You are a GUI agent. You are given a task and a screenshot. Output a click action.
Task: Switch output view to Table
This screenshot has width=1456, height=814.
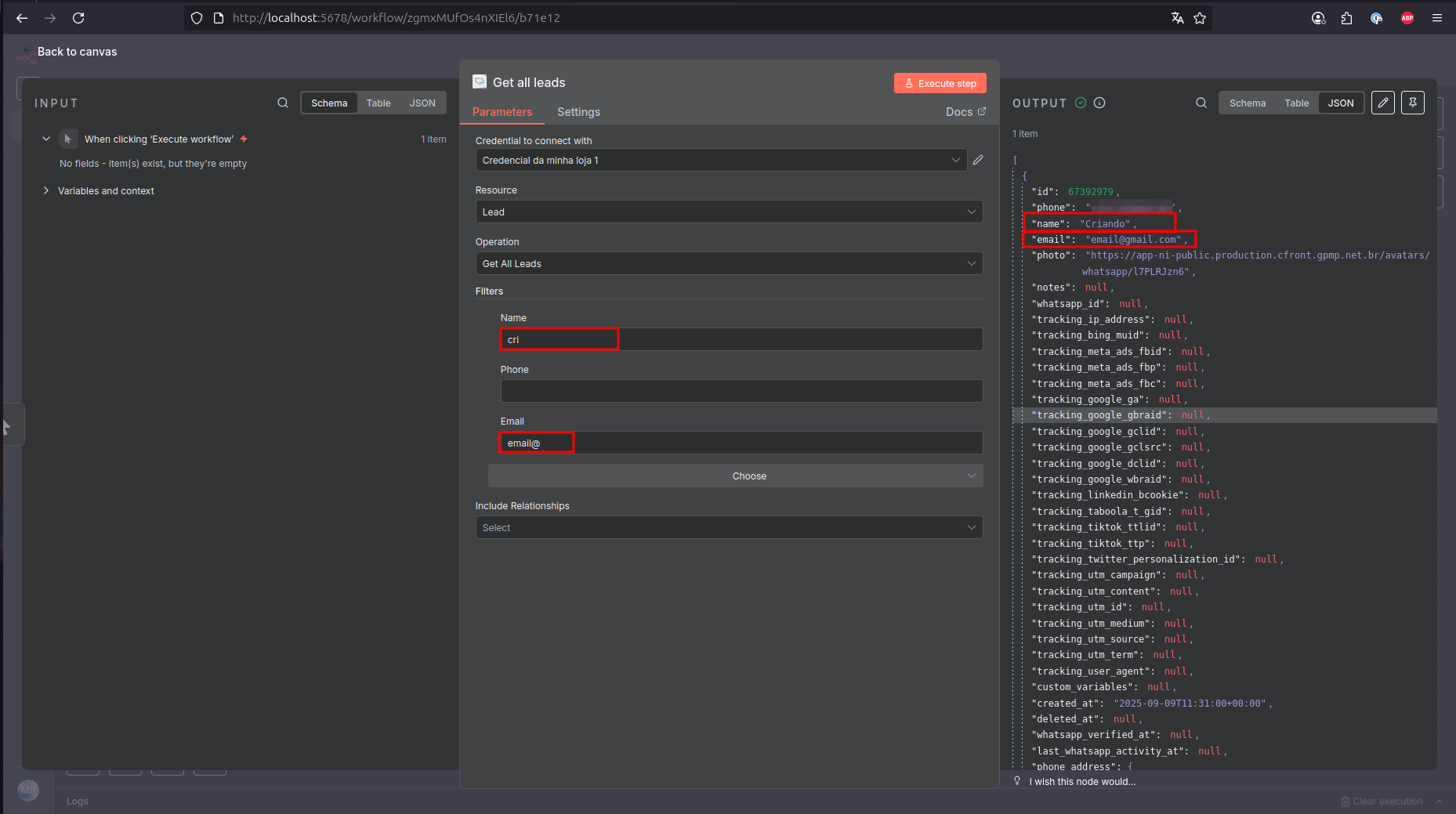point(1297,103)
